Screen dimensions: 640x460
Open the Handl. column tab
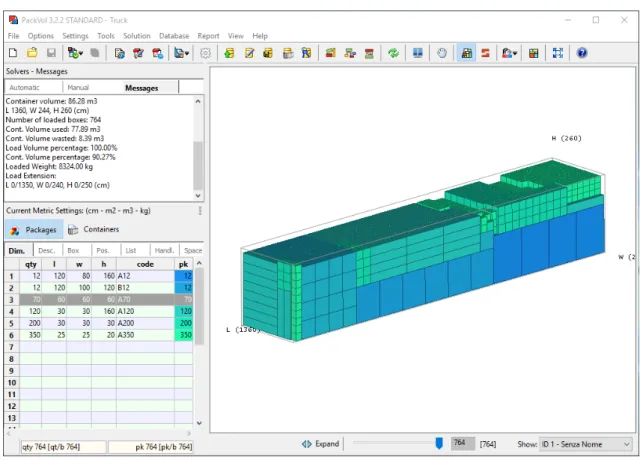click(x=164, y=251)
